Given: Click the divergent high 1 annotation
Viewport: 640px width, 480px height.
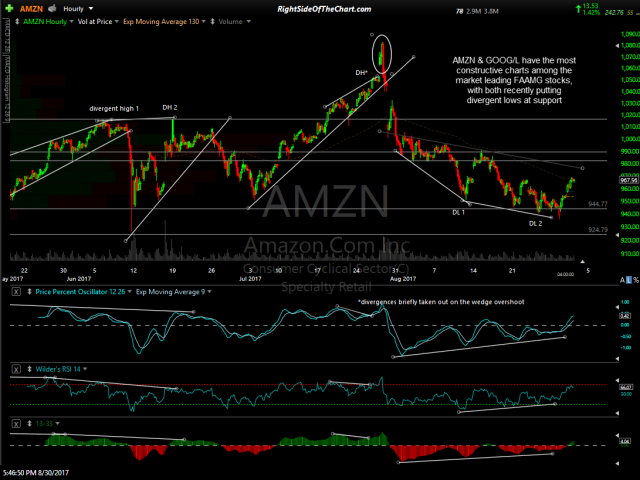Looking at the screenshot, I should pyautogui.click(x=114, y=109).
